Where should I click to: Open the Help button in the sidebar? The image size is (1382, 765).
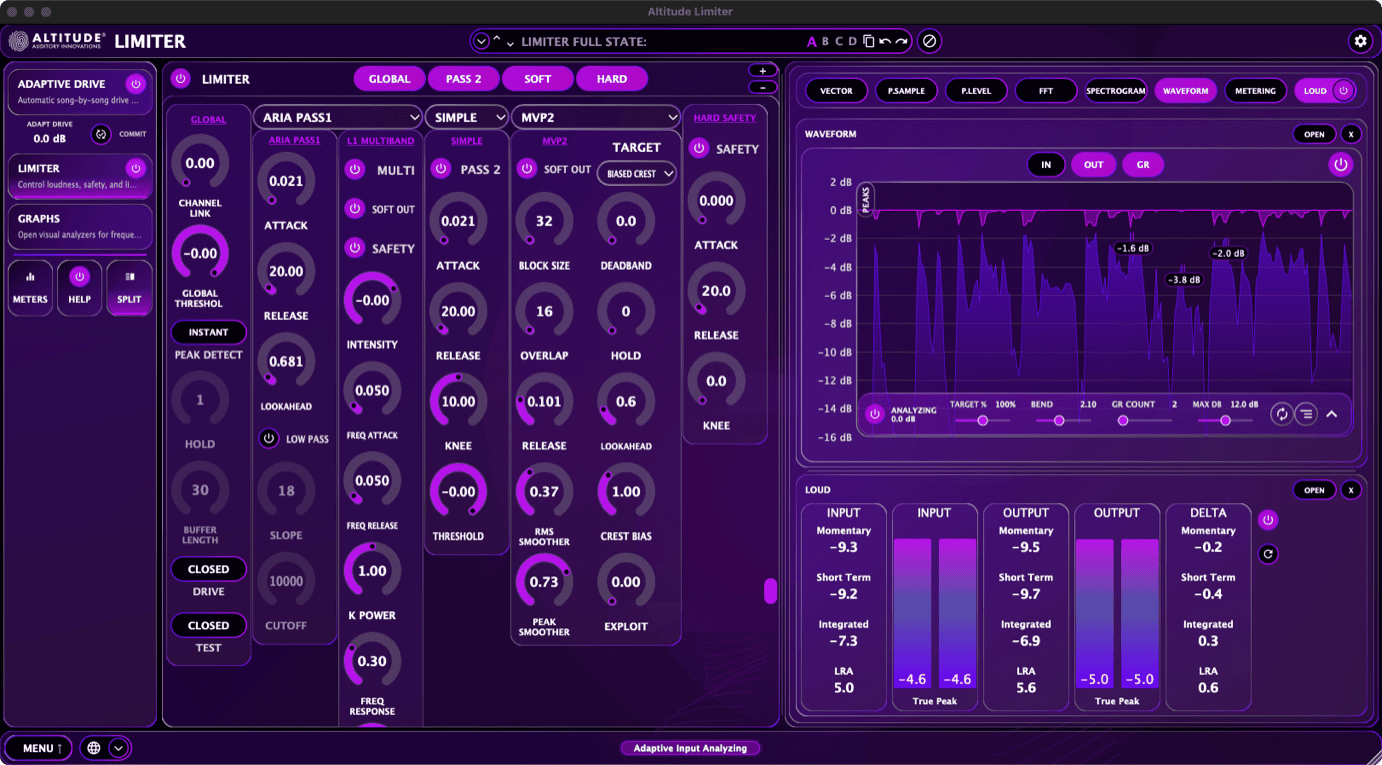[x=79, y=288]
